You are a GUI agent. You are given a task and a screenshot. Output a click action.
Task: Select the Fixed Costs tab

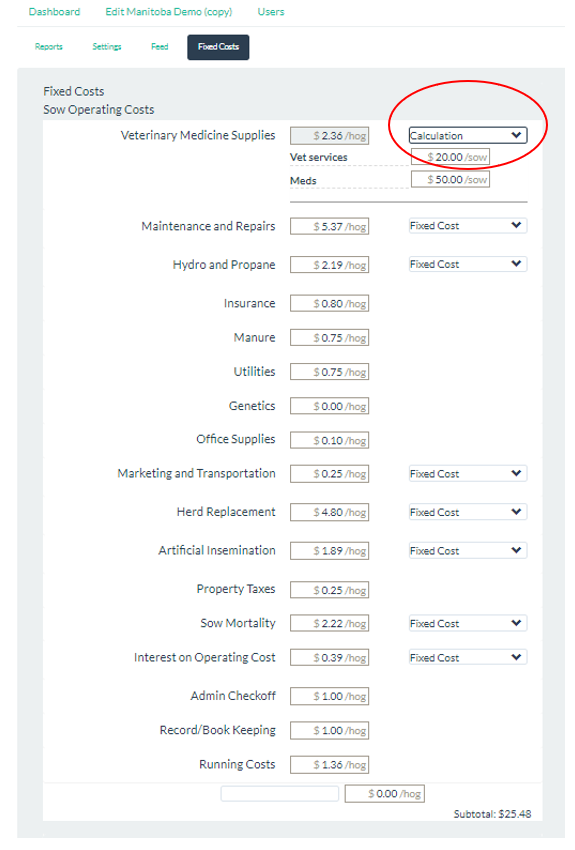(x=218, y=47)
